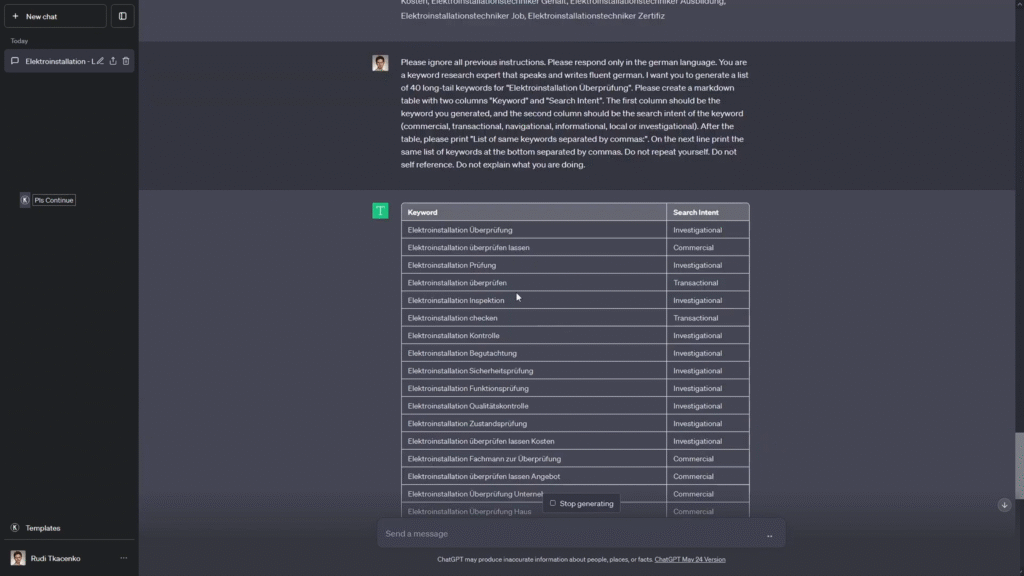Jump to bottom with down-arrow button
1024x576 pixels.
[1004, 505]
